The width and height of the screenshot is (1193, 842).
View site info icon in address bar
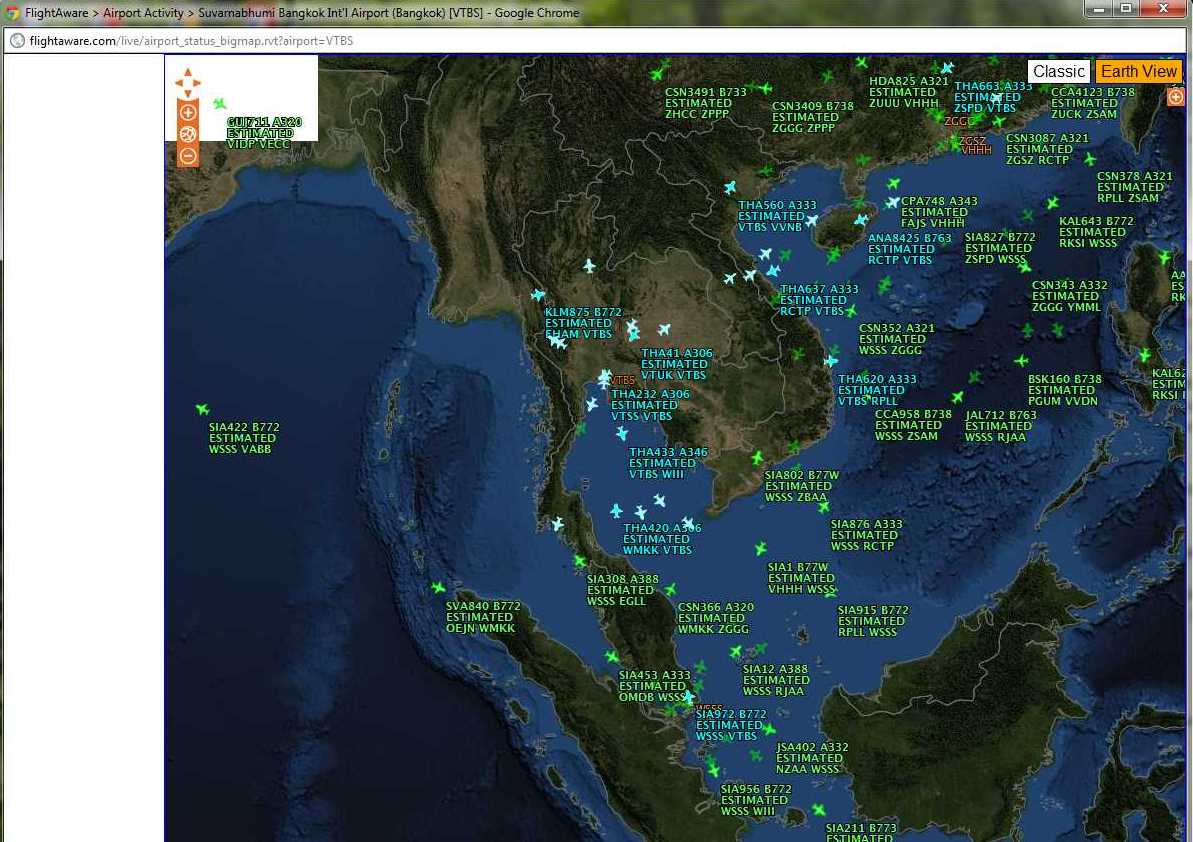coord(17,41)
